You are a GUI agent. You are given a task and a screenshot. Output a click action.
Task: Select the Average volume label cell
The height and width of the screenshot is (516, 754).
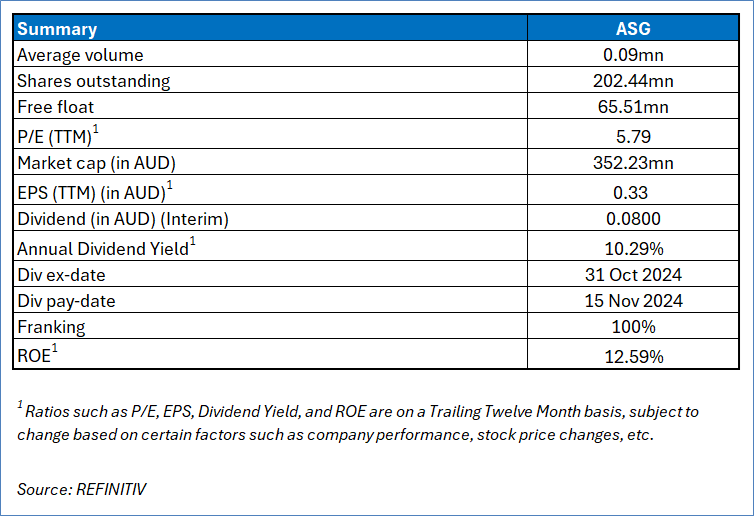80,56
